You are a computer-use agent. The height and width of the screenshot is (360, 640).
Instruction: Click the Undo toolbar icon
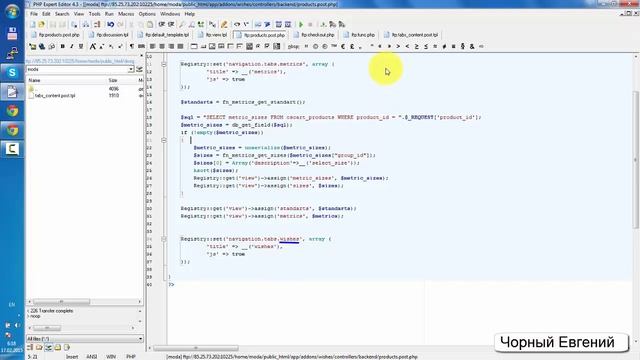tap(111, 24)
